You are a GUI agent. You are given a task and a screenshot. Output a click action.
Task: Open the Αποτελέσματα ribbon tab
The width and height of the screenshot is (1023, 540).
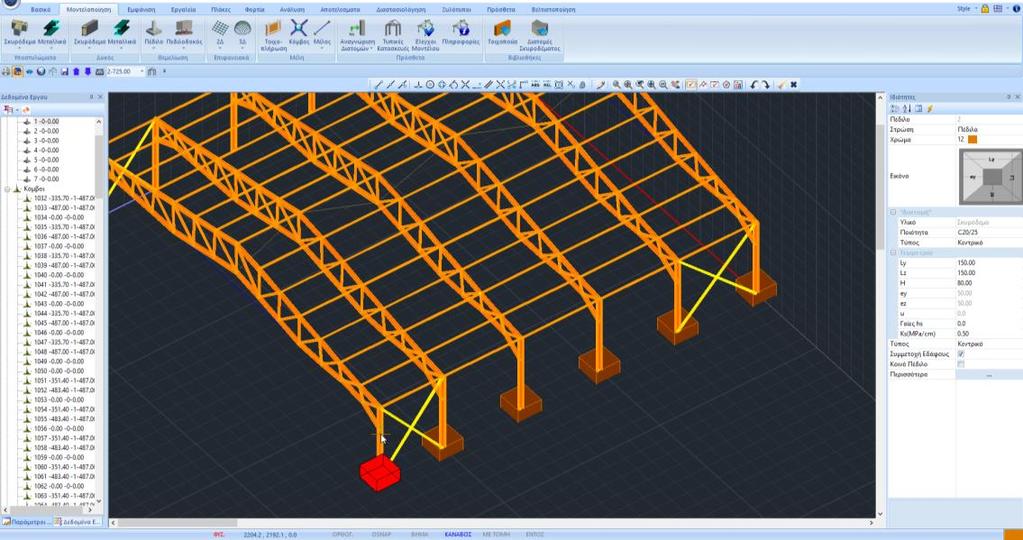341,10
